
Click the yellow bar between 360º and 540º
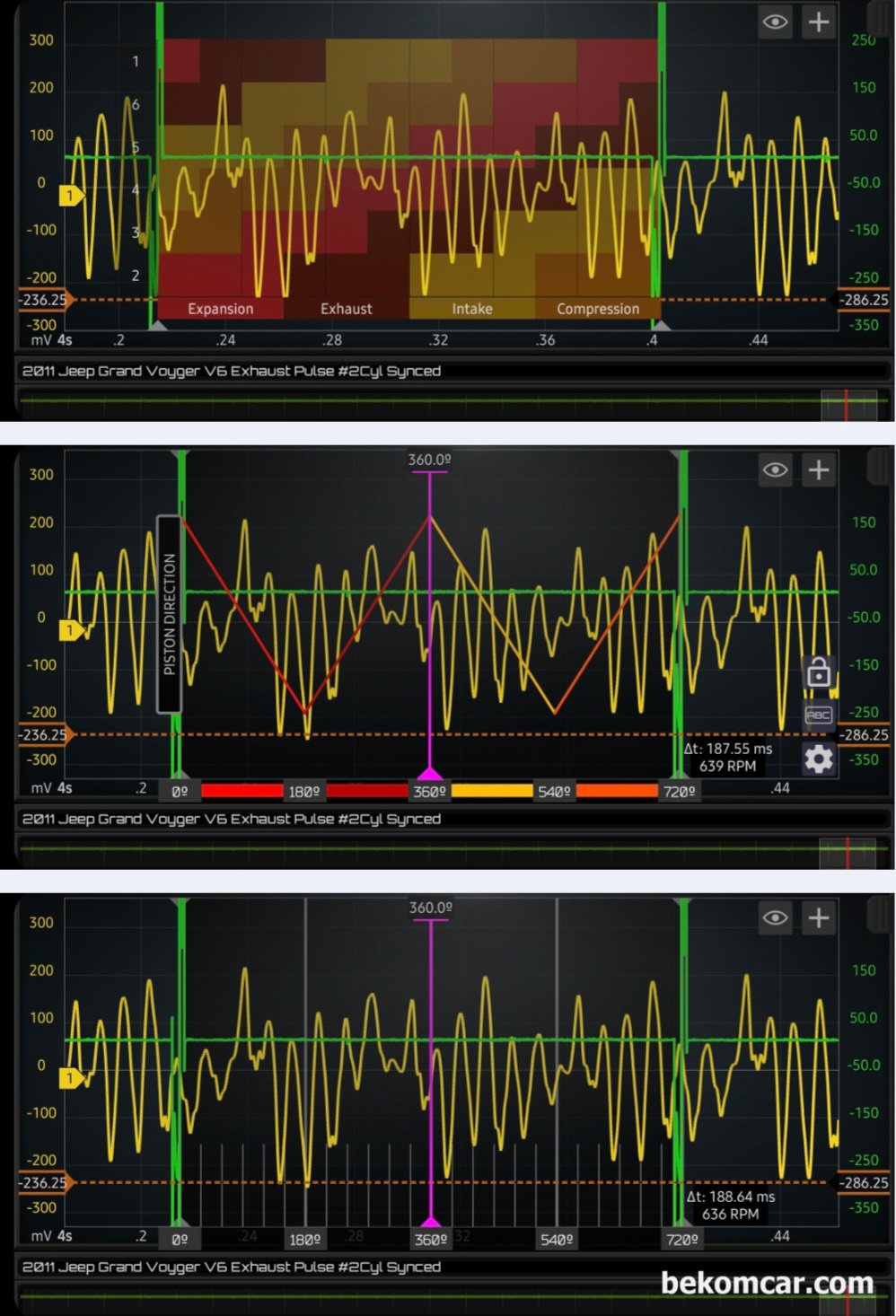[x=492, y=791]
